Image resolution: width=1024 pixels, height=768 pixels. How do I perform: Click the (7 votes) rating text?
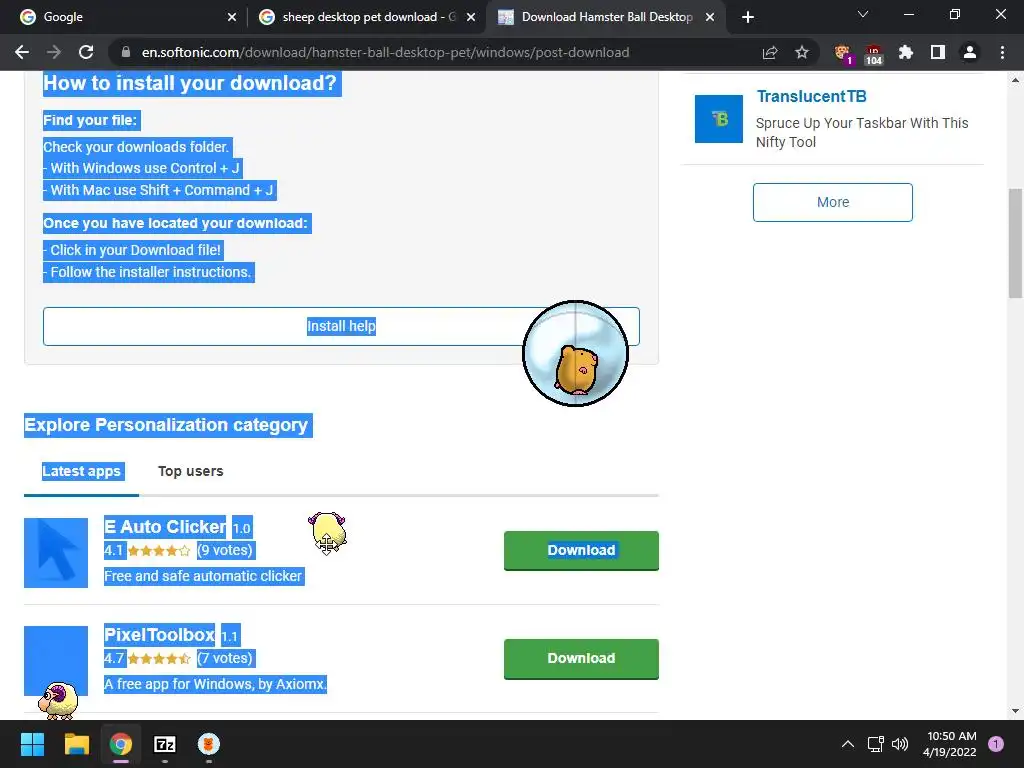click(x=225, y=658)
